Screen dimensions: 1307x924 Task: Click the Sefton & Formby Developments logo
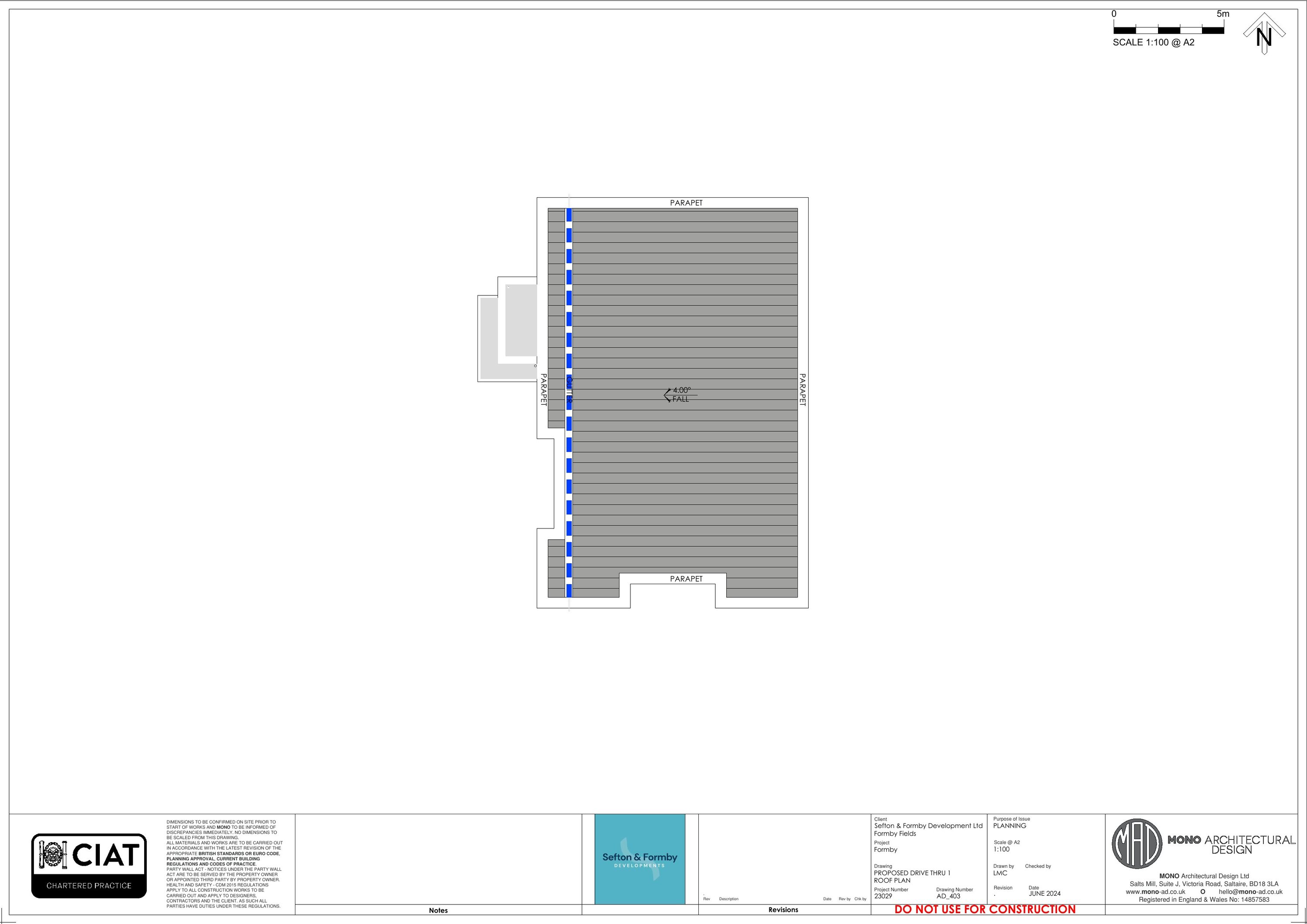point(640,860)
